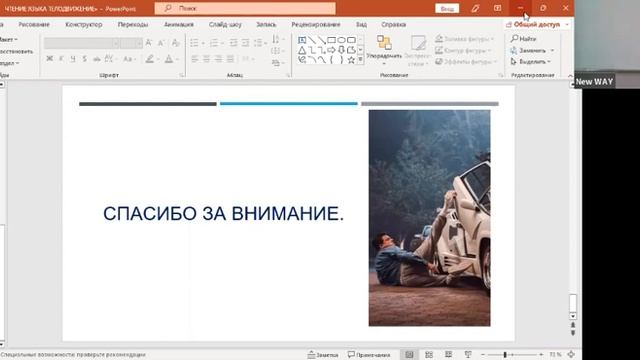Click the Заметки status bar button
The width and height of the screenshot is (640, 360).
(x=323, y=355)
